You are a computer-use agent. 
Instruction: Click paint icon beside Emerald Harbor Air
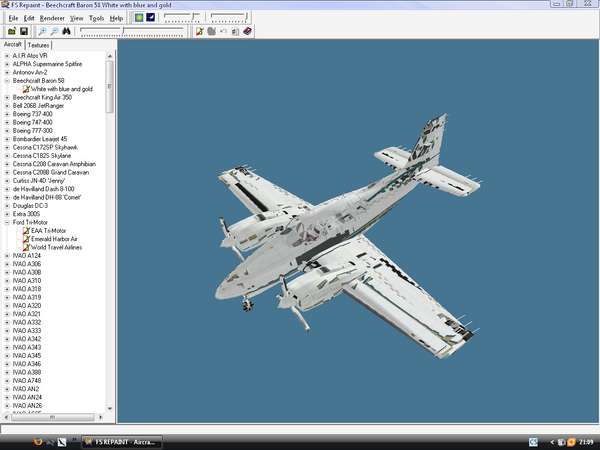coord(26,239)
